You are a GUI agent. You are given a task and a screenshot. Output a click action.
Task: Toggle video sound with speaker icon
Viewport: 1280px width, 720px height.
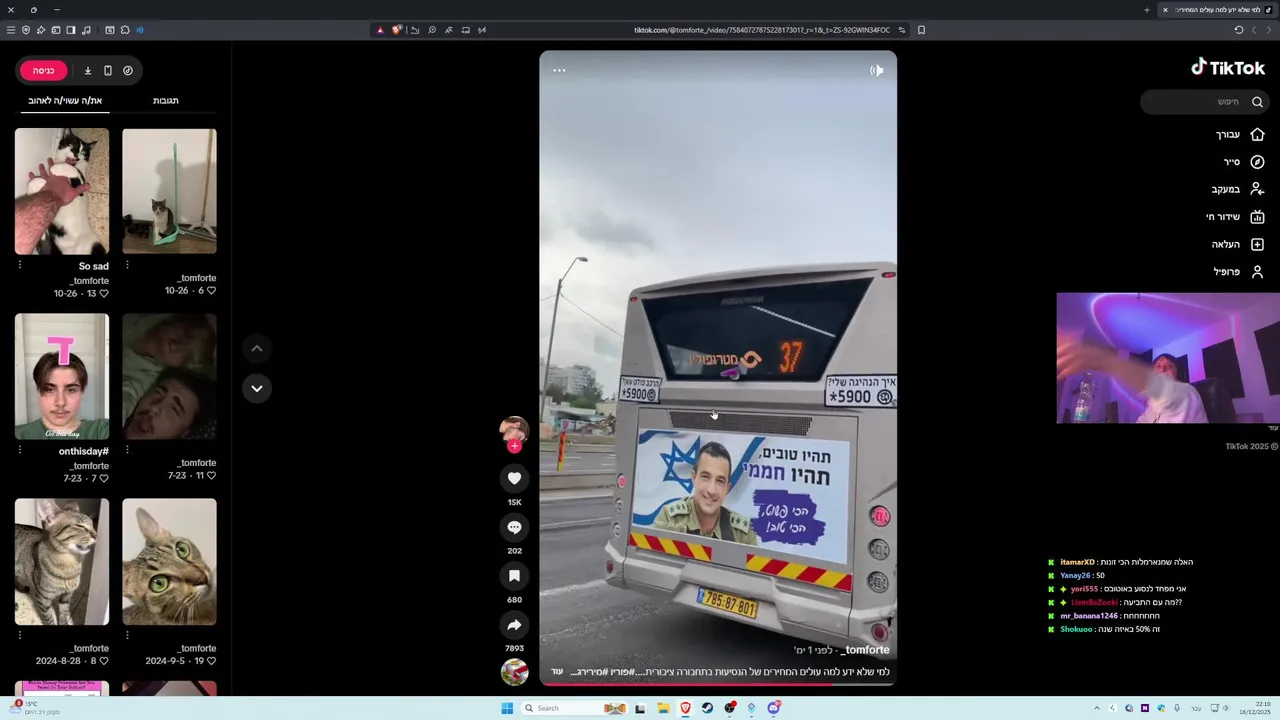[876, 70]
